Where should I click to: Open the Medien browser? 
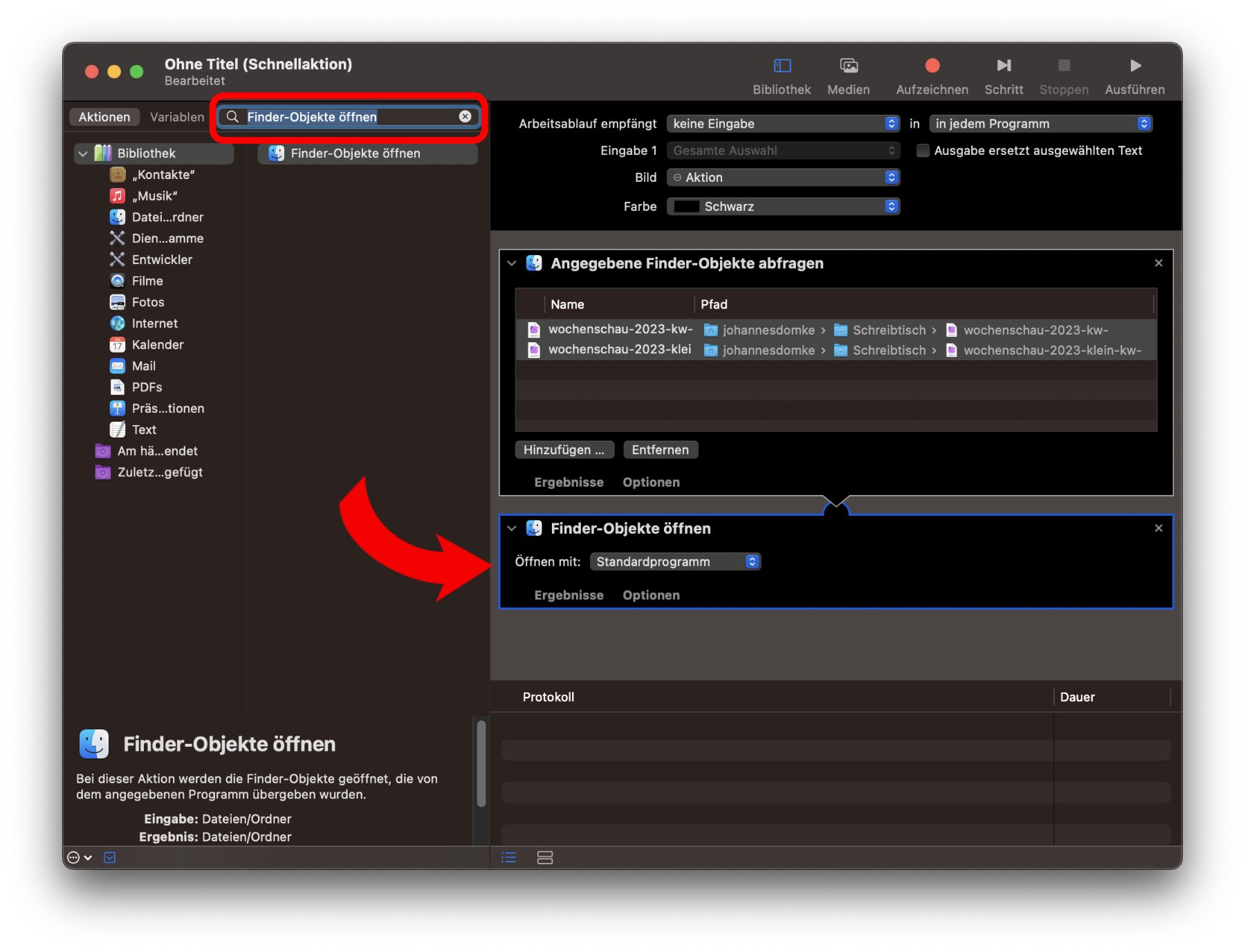point(849,66)
